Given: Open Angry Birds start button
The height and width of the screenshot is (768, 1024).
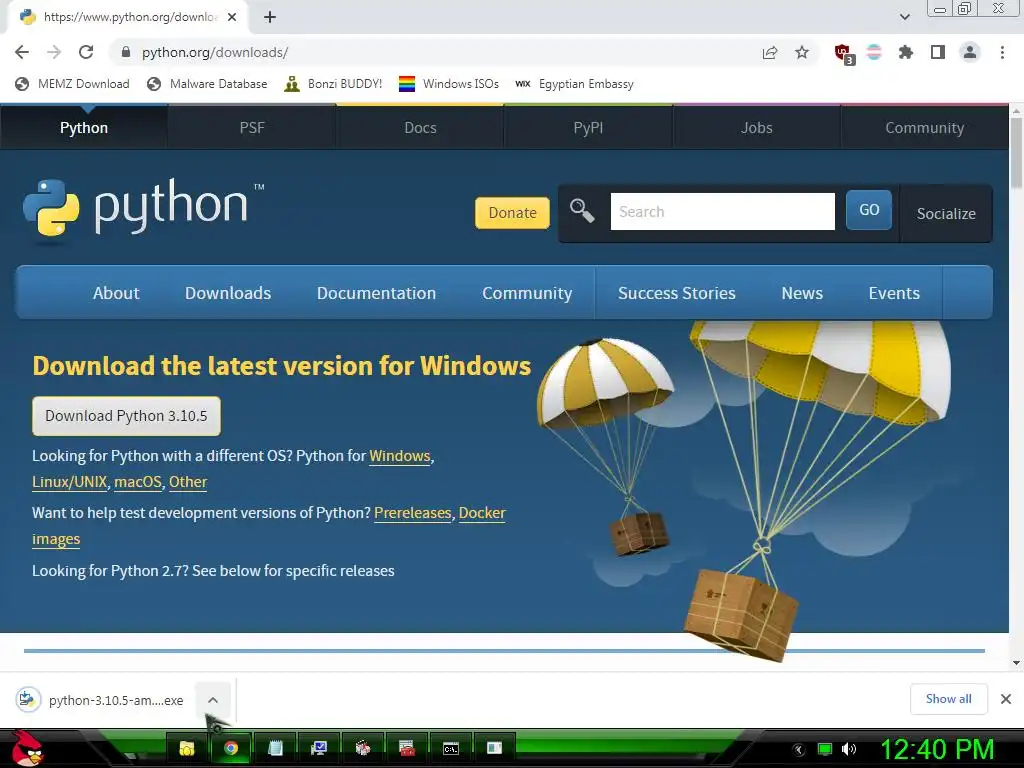Looking at the screenshot, I should [25, 748].
